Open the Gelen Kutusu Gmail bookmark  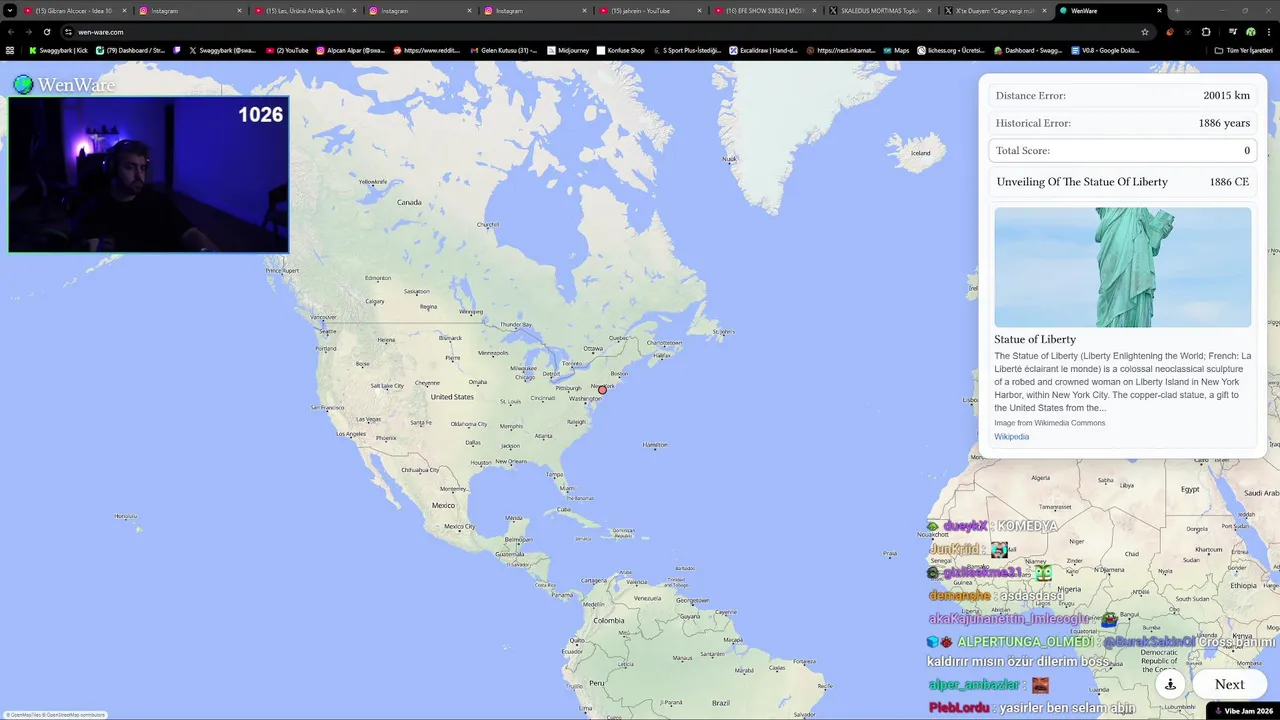click(x=504, y=50)
